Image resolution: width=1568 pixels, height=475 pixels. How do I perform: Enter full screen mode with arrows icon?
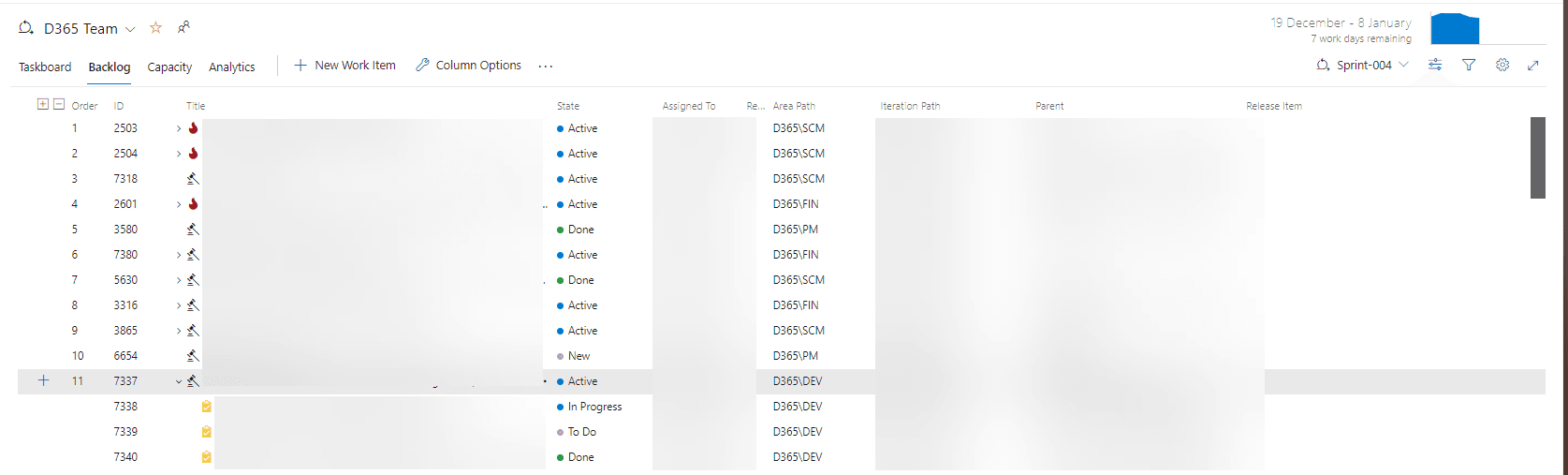(x=1533, y=65)
